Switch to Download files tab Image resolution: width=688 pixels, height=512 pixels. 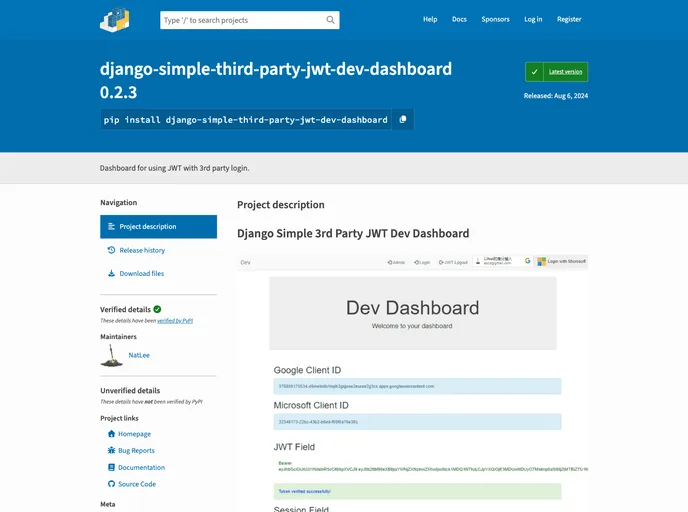[141, 273]
